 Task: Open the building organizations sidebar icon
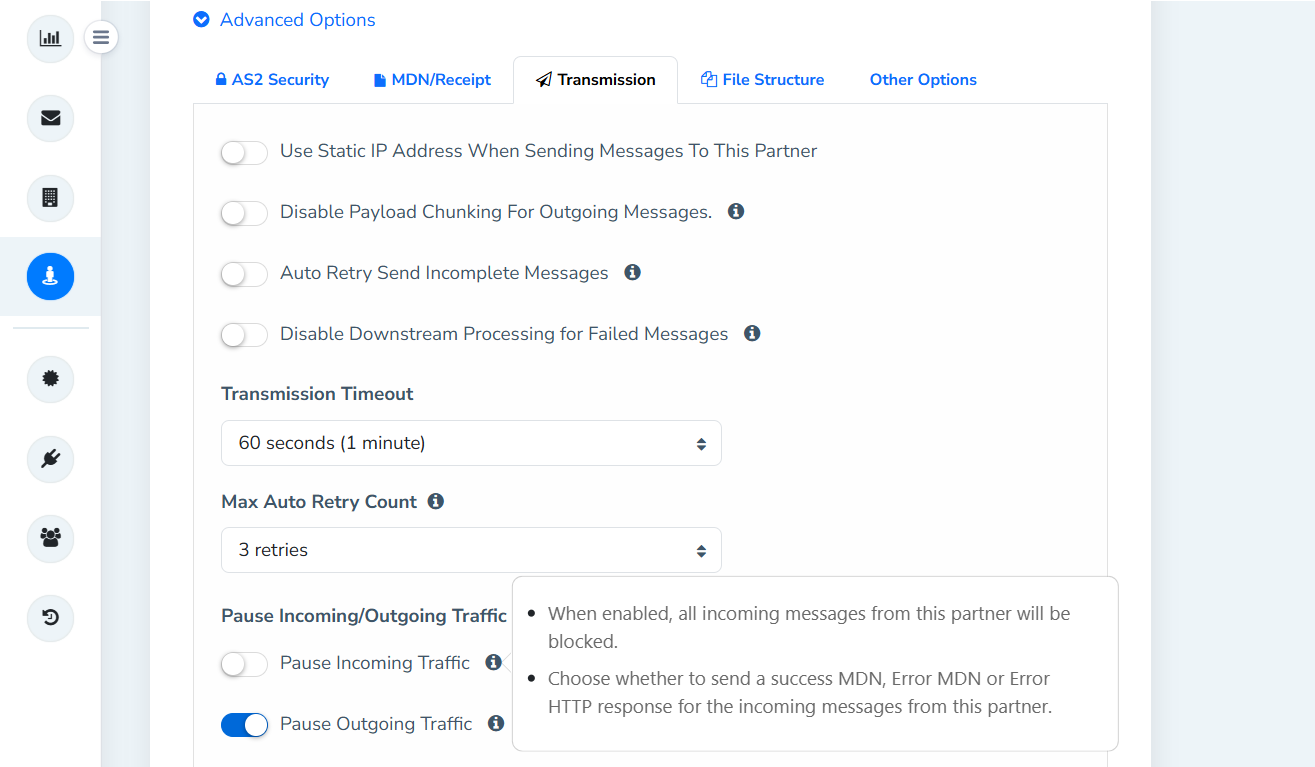(x=50, y=197)
